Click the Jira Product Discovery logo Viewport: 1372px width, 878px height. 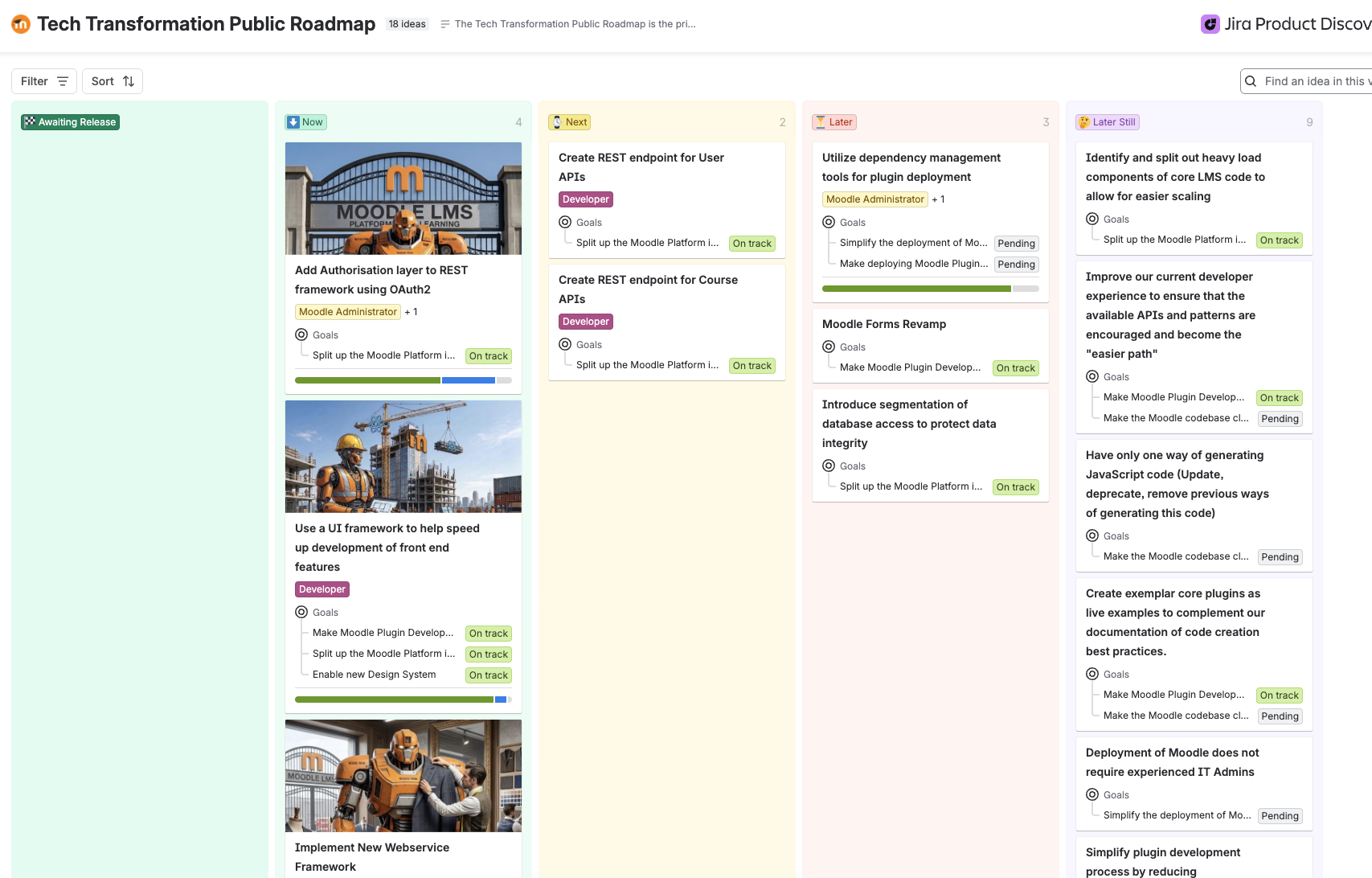(1286, 24)
